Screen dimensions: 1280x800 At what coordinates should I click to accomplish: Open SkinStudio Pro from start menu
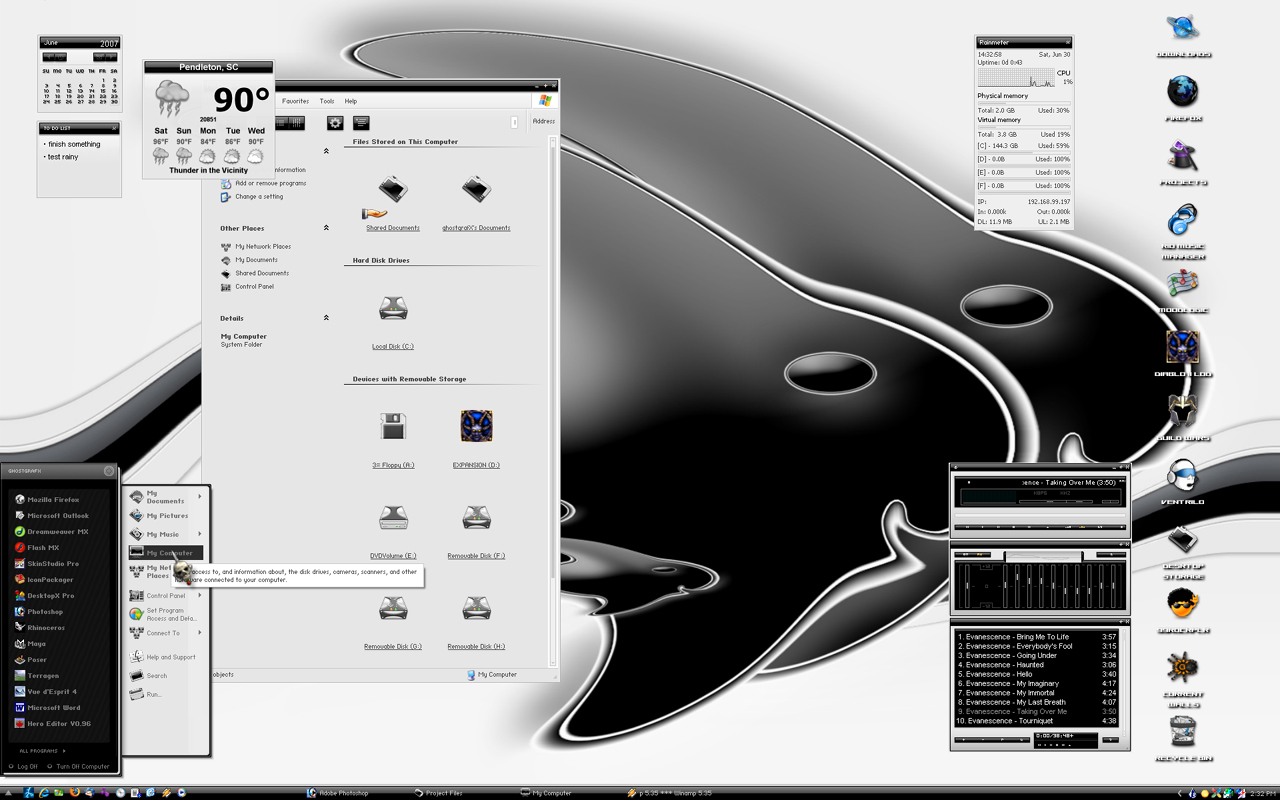46,564
